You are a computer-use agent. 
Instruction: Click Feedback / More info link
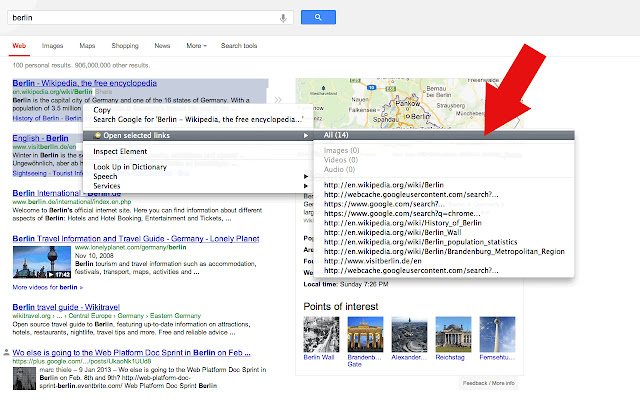tap(489, 383)
